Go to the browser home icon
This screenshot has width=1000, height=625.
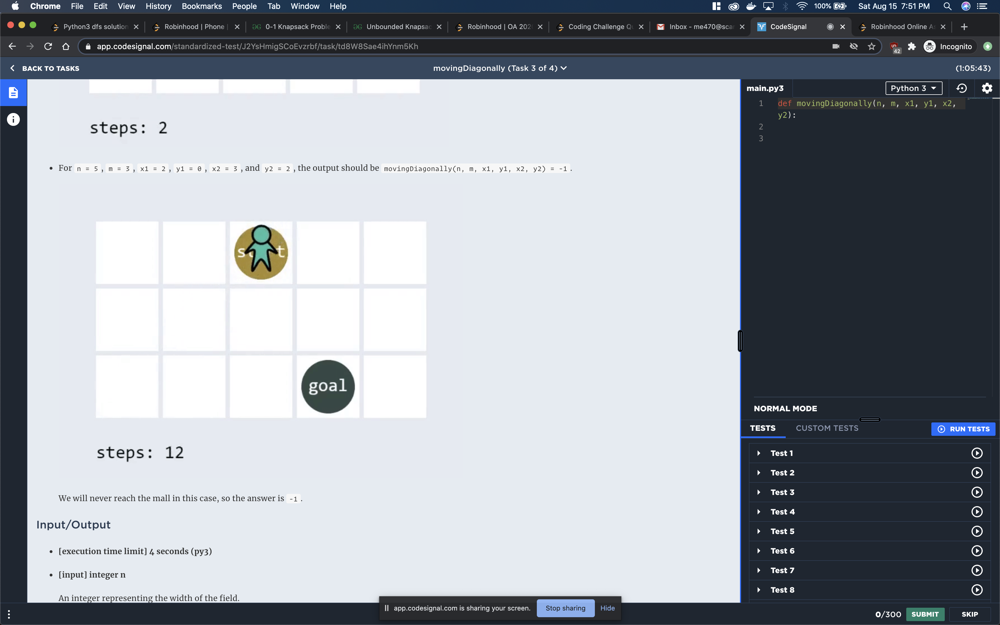[x=66, y=46]
